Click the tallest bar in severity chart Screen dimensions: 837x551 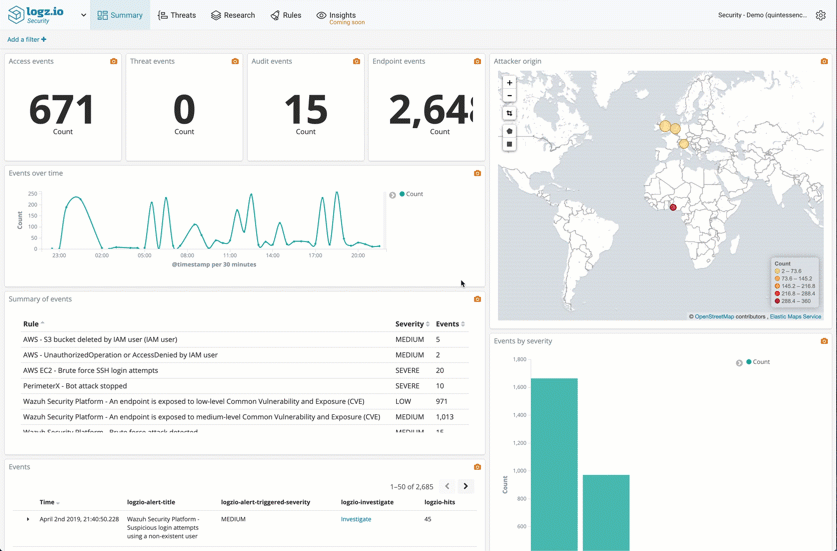pos(554,465)
